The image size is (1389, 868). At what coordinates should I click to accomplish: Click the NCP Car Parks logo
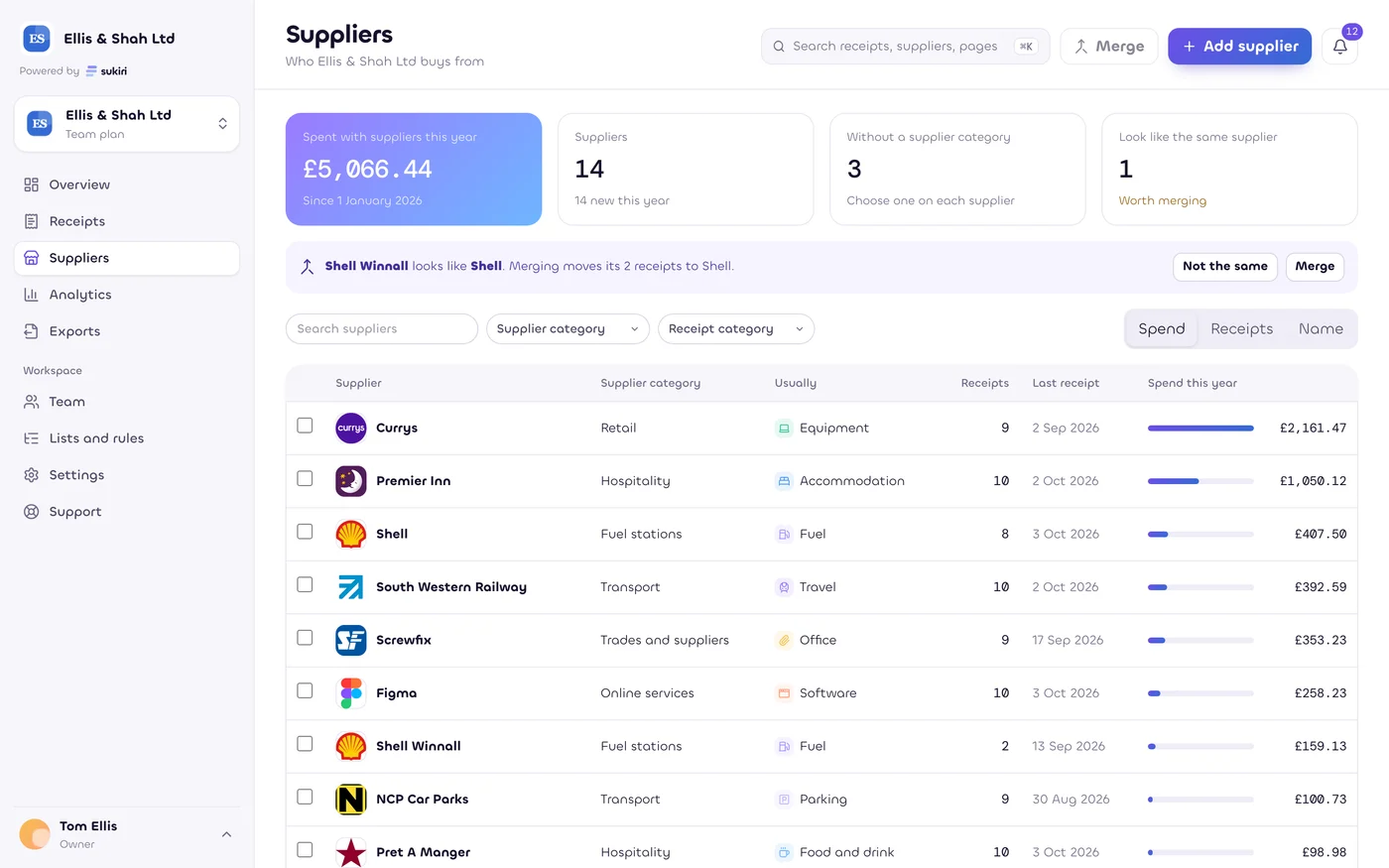351,800
